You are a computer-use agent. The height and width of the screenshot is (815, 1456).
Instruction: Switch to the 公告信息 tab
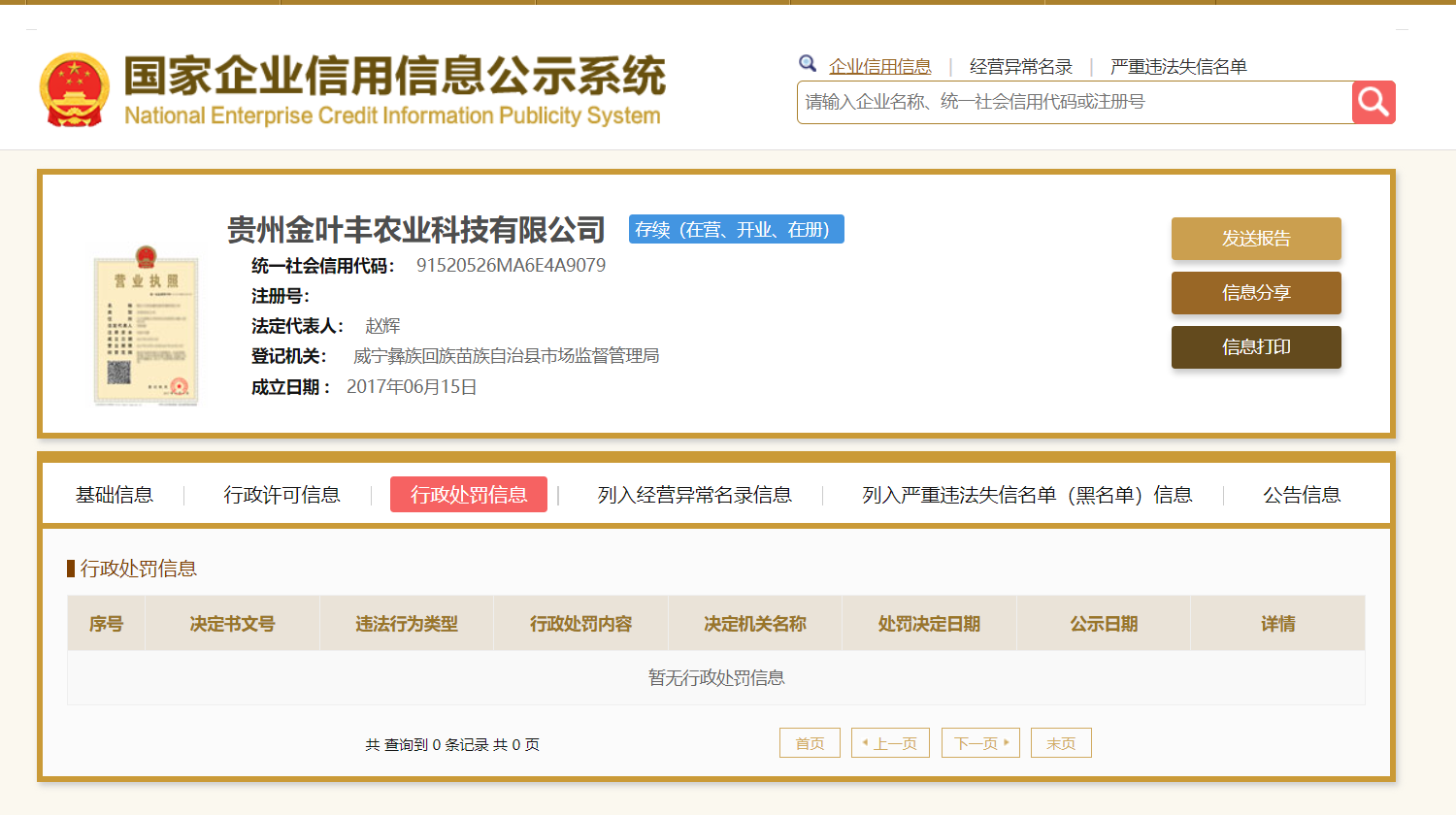pos(1302,495)
